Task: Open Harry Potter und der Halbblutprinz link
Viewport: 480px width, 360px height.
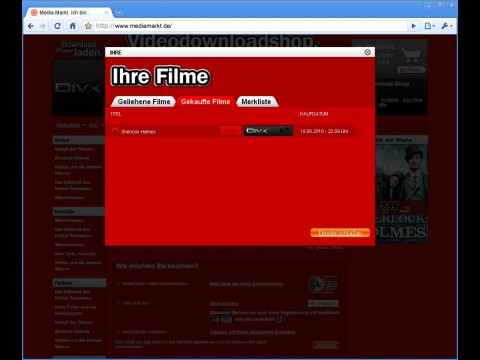Action: pos(75,310)
